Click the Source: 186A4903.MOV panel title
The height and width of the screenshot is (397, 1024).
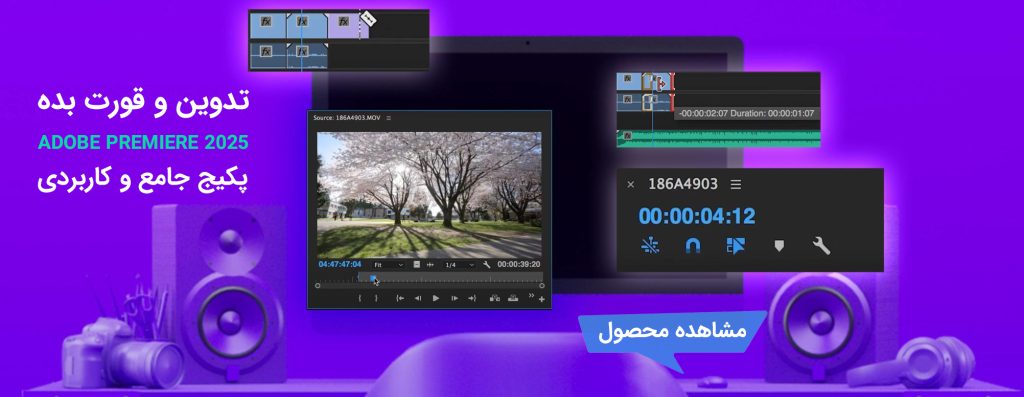click(x=347, y=118)
